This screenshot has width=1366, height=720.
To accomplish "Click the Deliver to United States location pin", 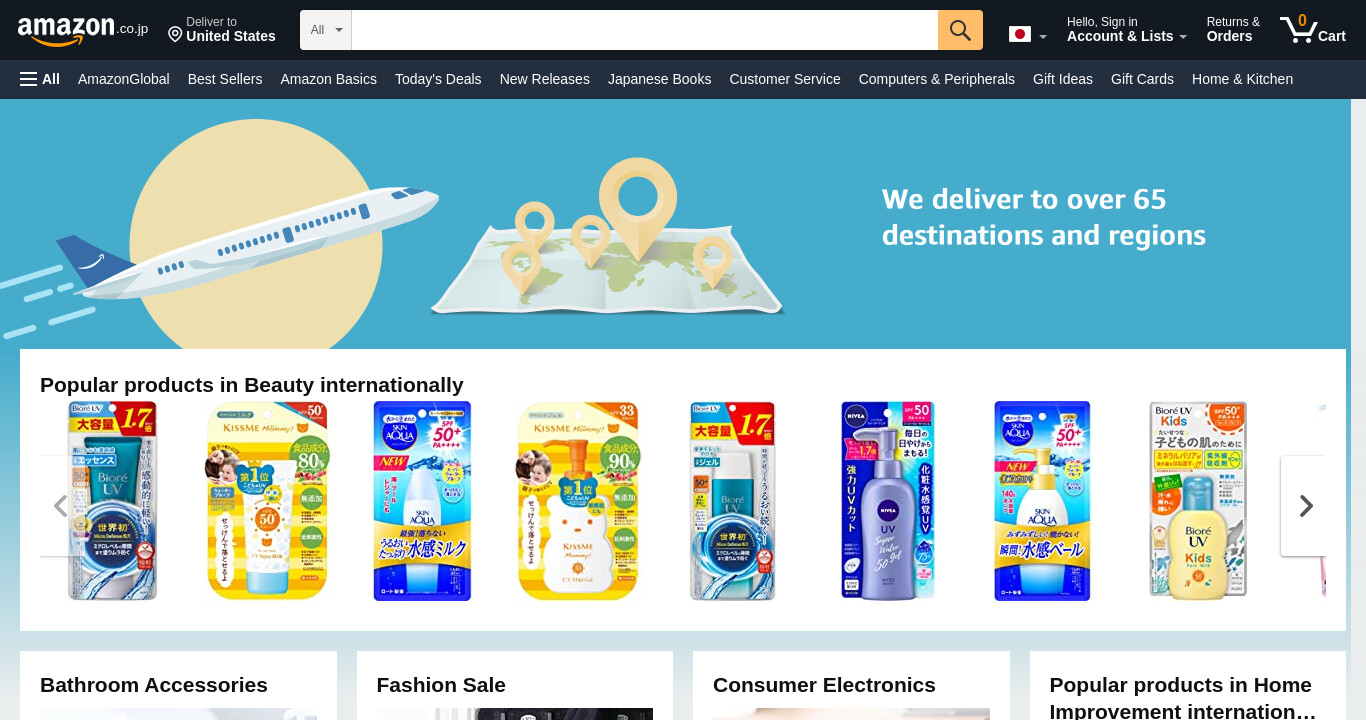I will point(175,34).
